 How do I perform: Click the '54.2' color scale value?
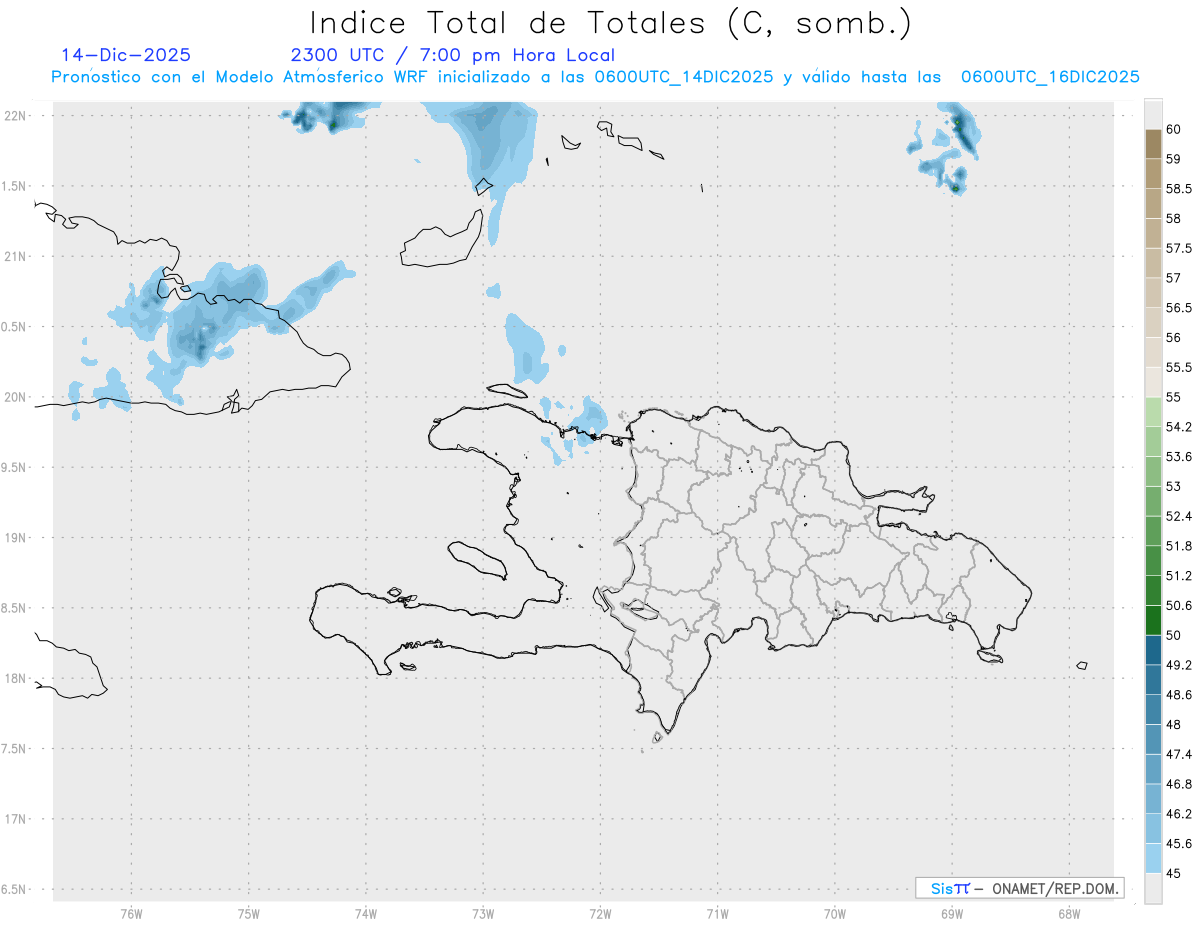1179,427
